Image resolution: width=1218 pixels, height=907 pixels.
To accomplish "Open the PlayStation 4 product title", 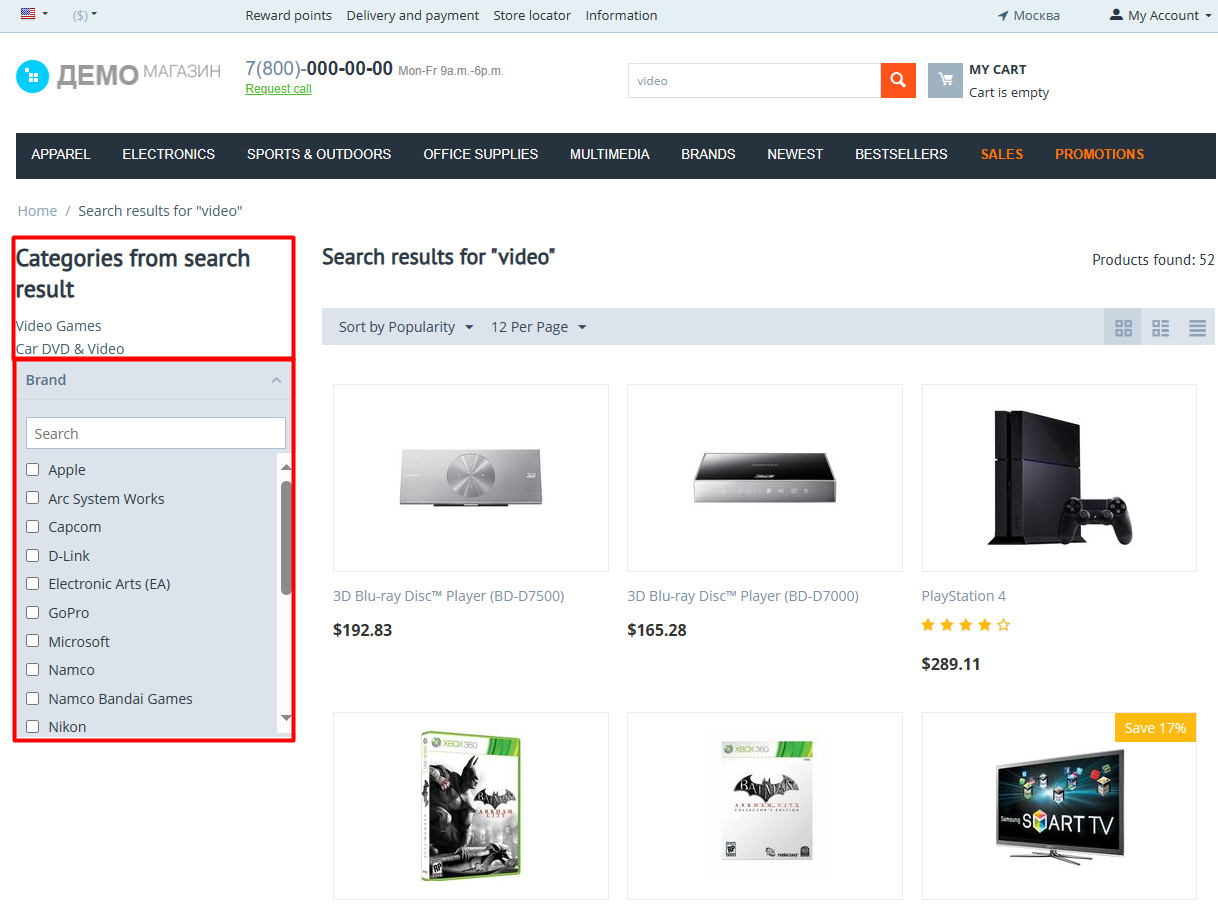I will click(964, 596).
